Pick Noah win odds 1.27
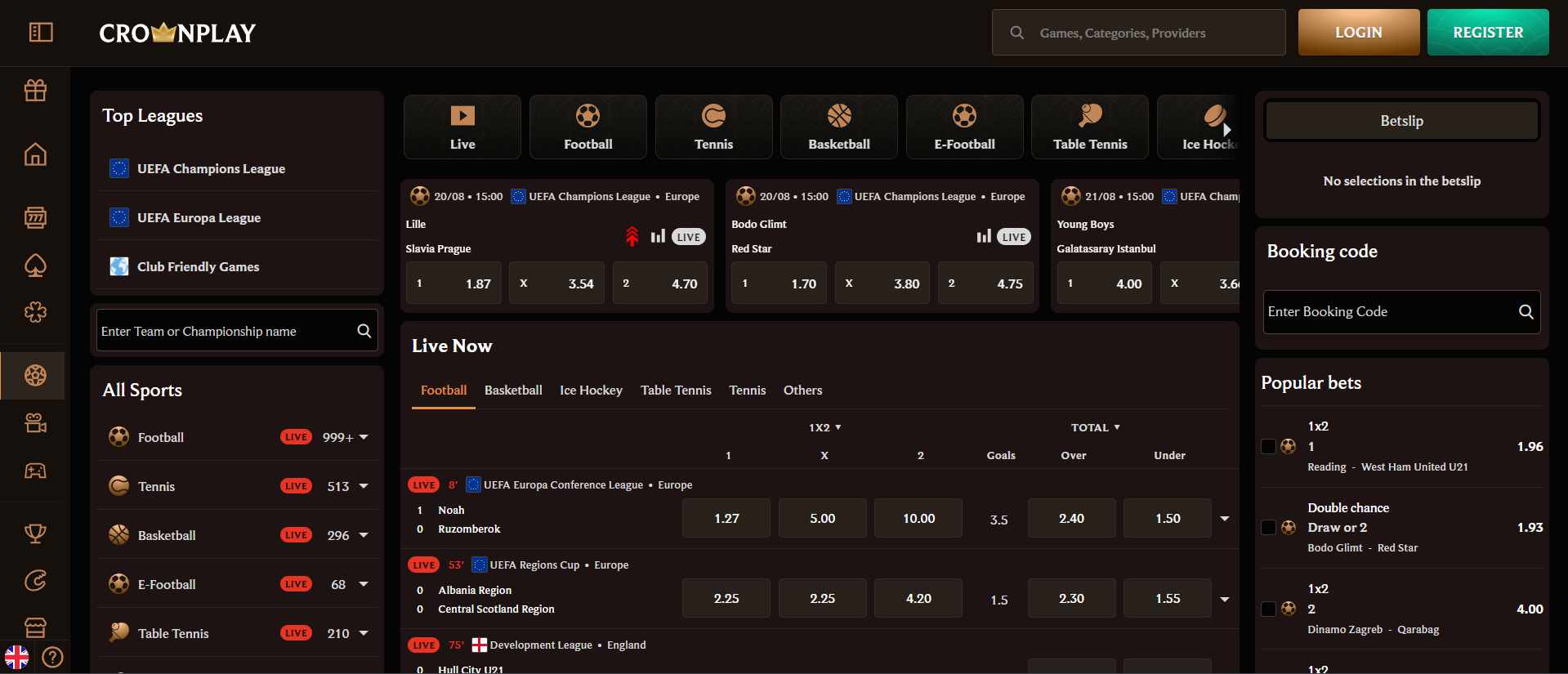1568x674 pixels. pyautogui.click(x=726, y=518)
